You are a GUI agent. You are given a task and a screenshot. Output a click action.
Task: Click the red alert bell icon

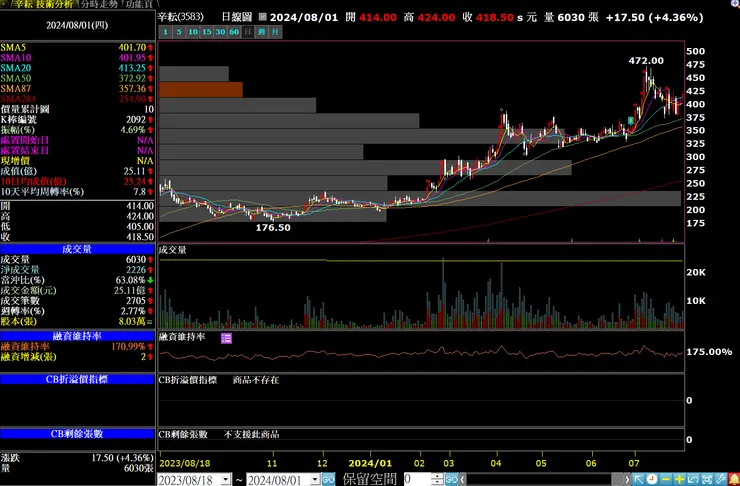point(734,479)
